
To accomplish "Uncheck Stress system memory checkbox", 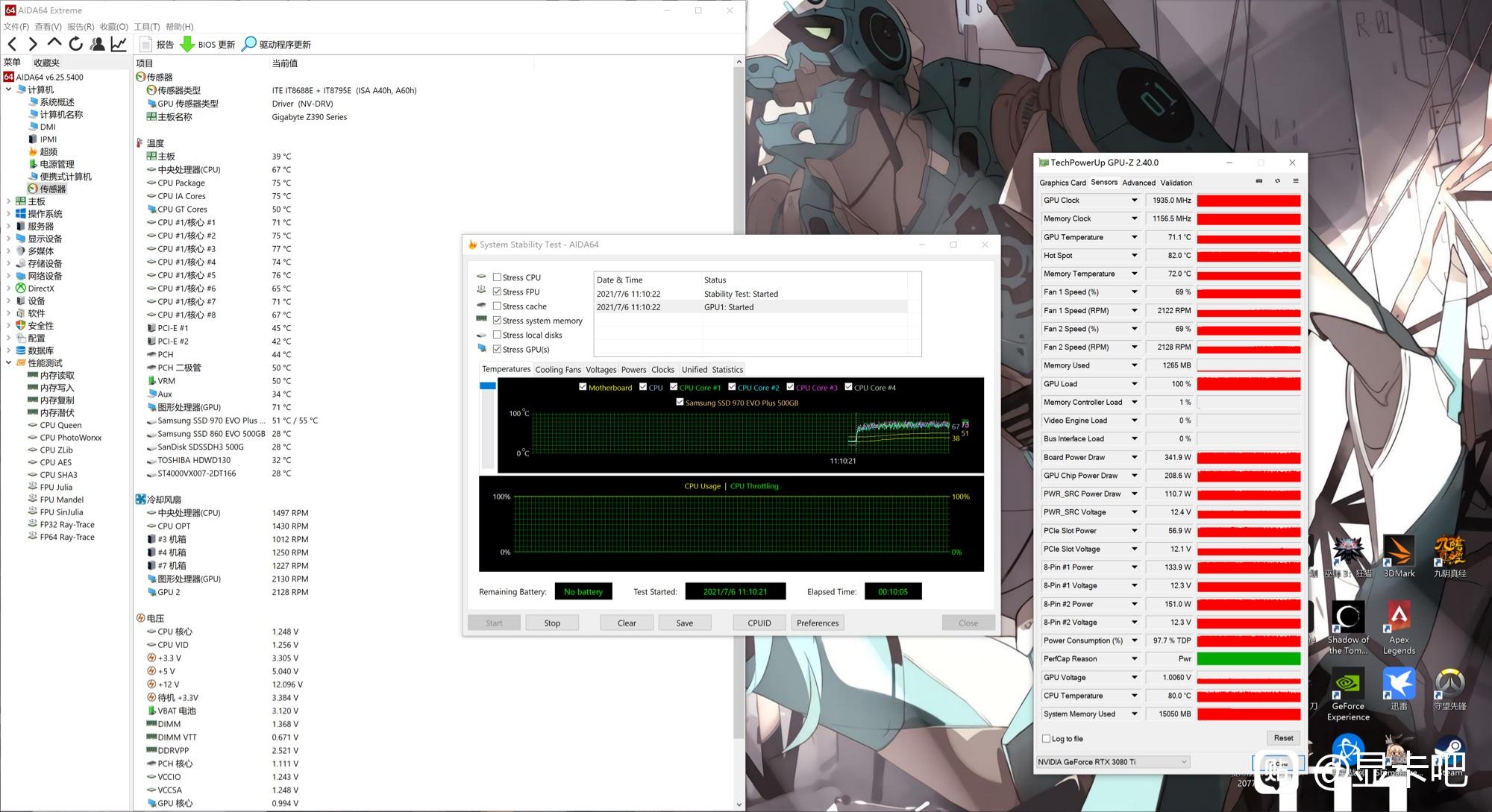I will point(497,321).
